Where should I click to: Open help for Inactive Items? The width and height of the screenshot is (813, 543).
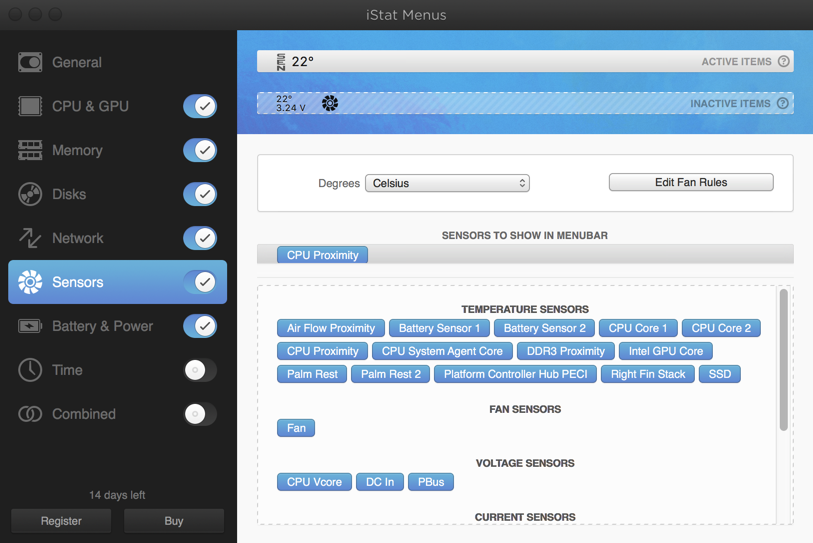783,103
